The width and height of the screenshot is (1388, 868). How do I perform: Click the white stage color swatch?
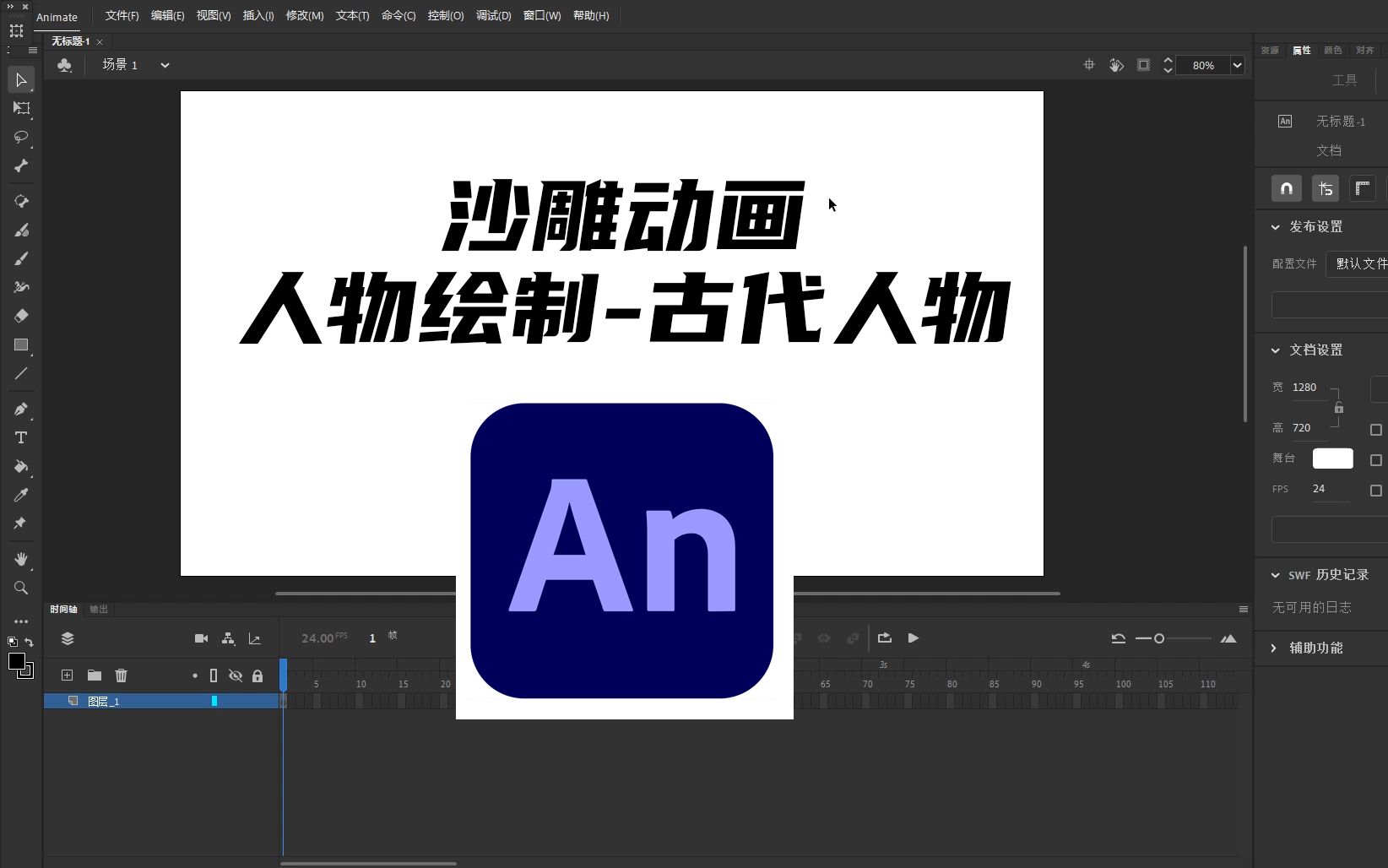coord(1333,458)
